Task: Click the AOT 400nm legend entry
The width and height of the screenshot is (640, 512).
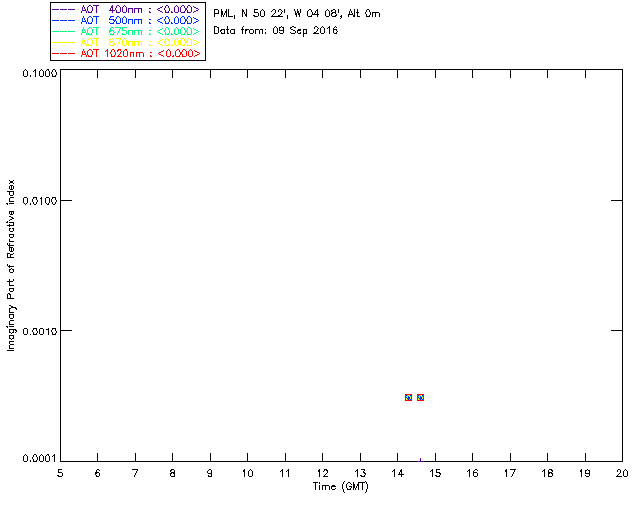Action: pos(126,9)
